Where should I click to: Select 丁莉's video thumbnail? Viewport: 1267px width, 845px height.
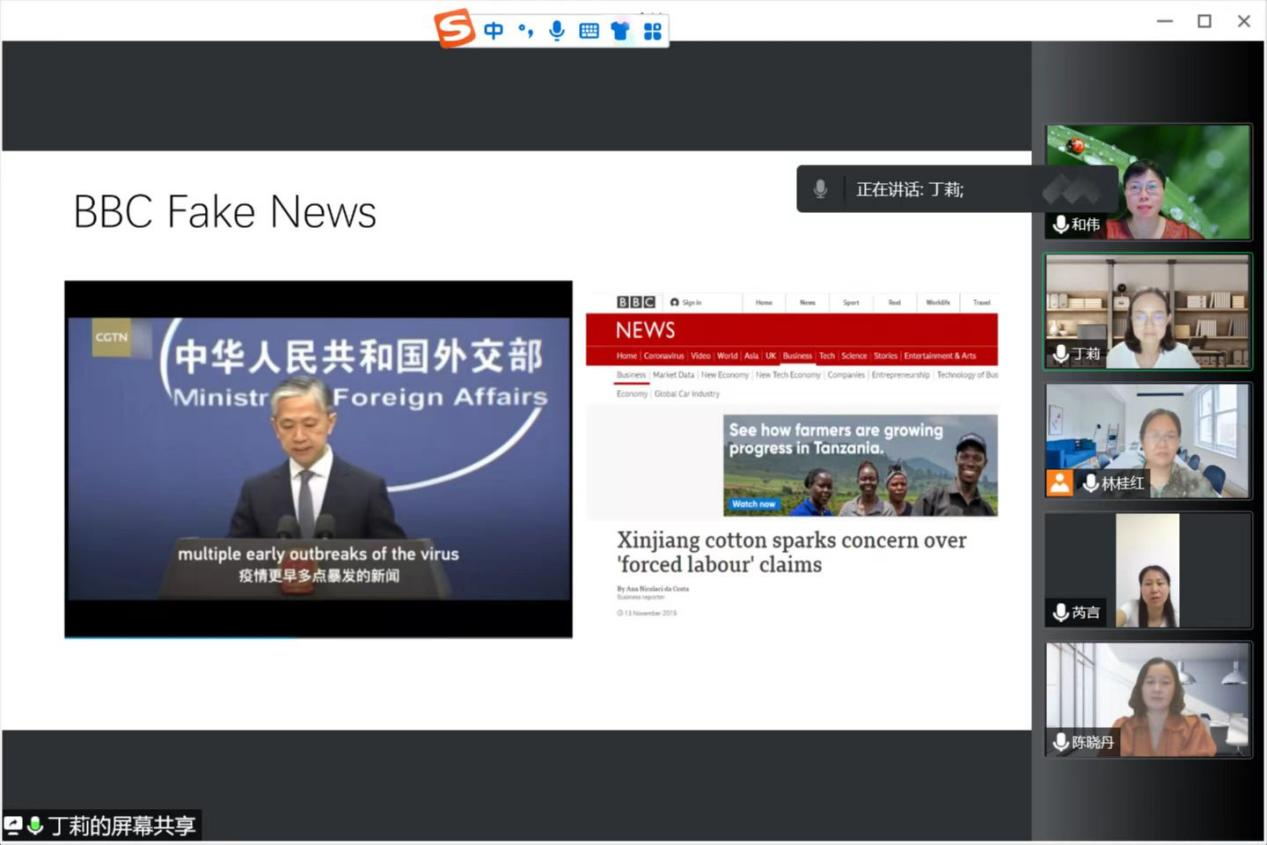point(1148,311)
